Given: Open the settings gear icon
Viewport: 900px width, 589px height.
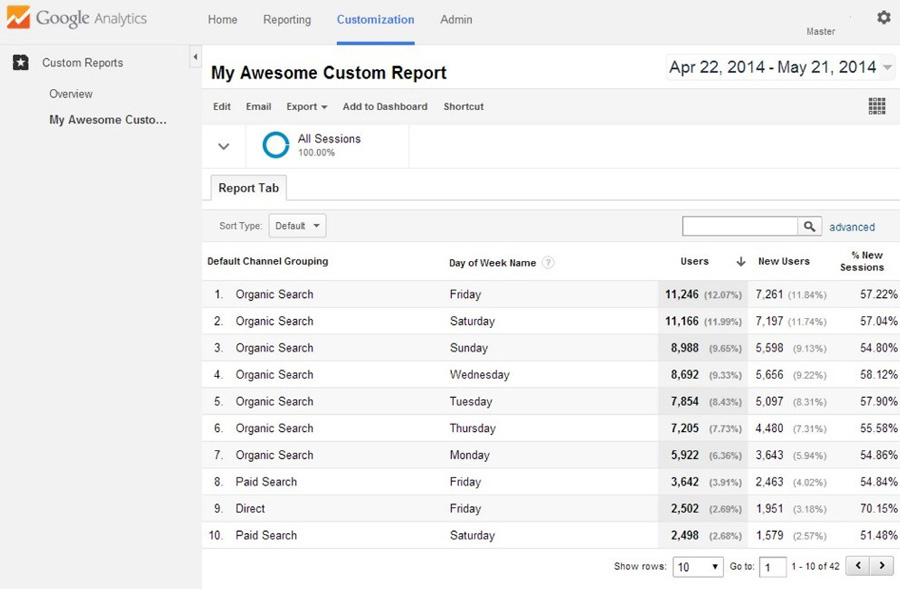Looking at the screenshot, I should (x=881, y=17).
